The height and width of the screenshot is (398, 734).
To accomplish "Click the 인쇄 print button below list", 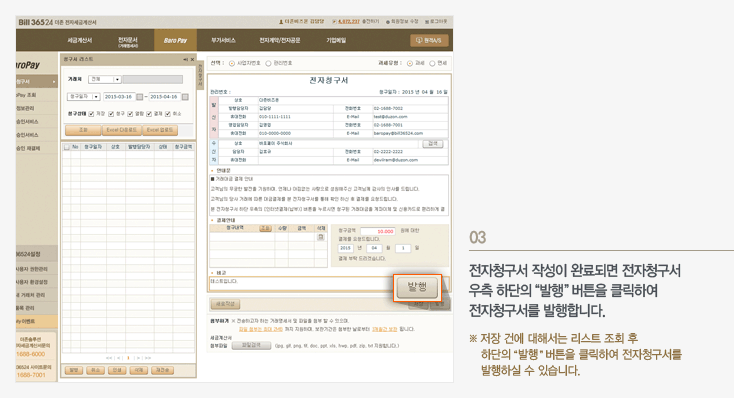I will (x=117, y=370).
